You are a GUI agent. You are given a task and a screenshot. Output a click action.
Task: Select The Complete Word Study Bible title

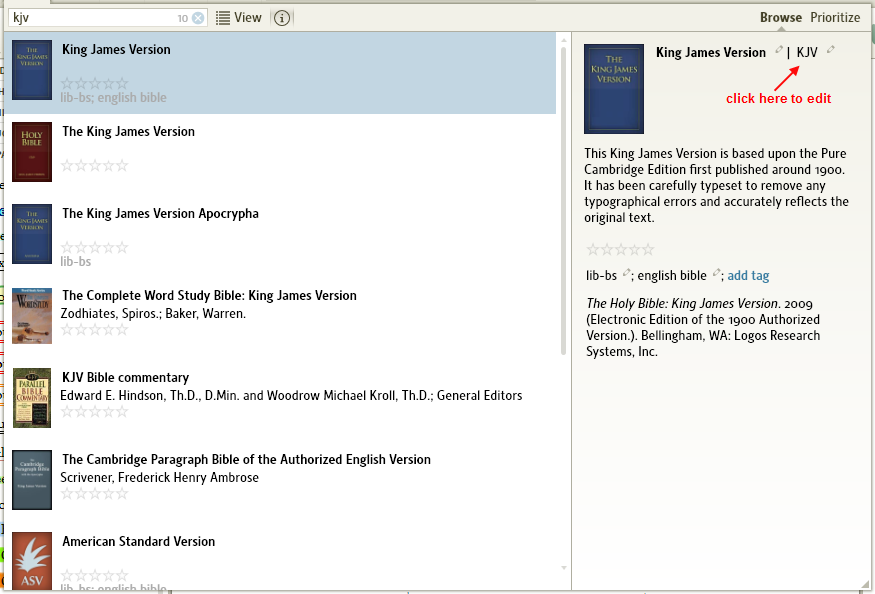point(209,296)
